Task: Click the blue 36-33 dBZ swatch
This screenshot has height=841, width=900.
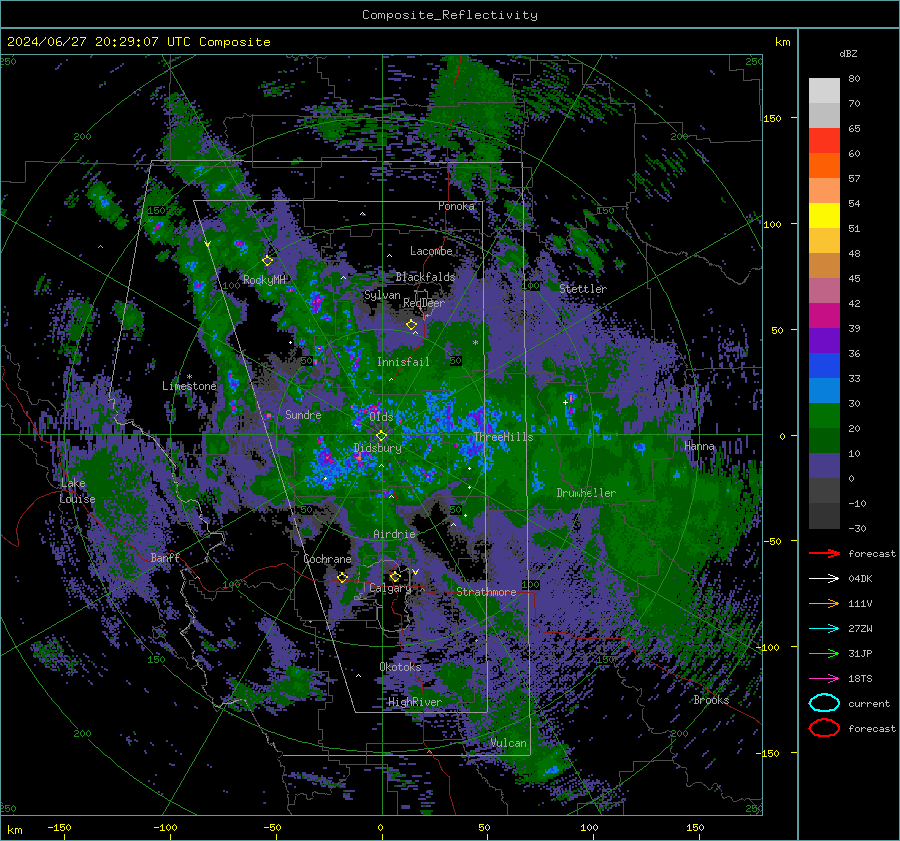Action: pyautogui.click(x=824, y=365)
